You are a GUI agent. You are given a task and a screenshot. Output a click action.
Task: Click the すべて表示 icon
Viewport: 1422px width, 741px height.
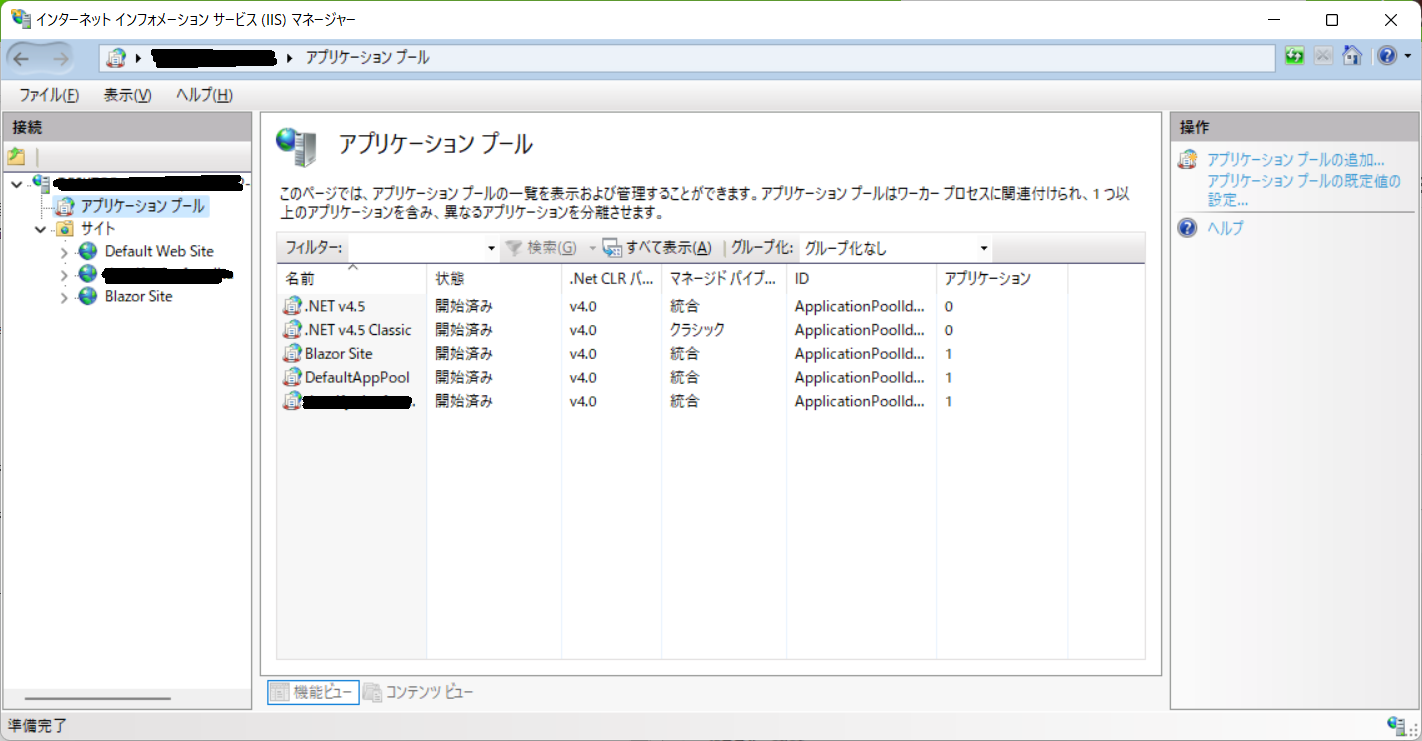[613, 248]
